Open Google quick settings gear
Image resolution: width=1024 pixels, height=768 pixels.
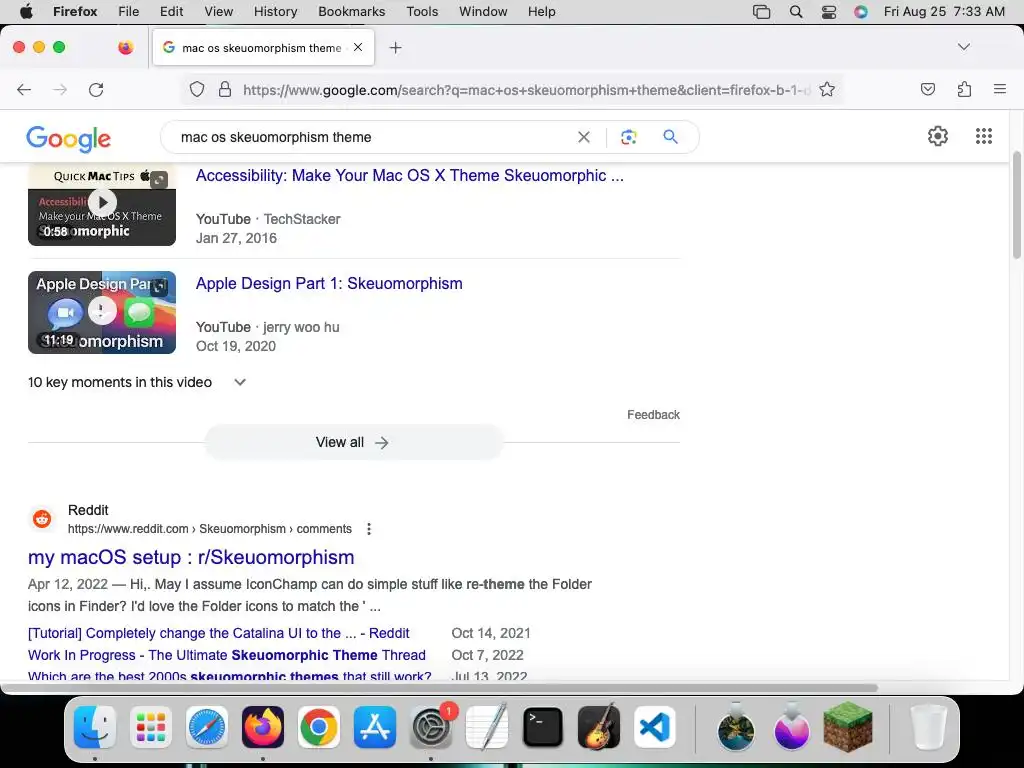[938, 136]
